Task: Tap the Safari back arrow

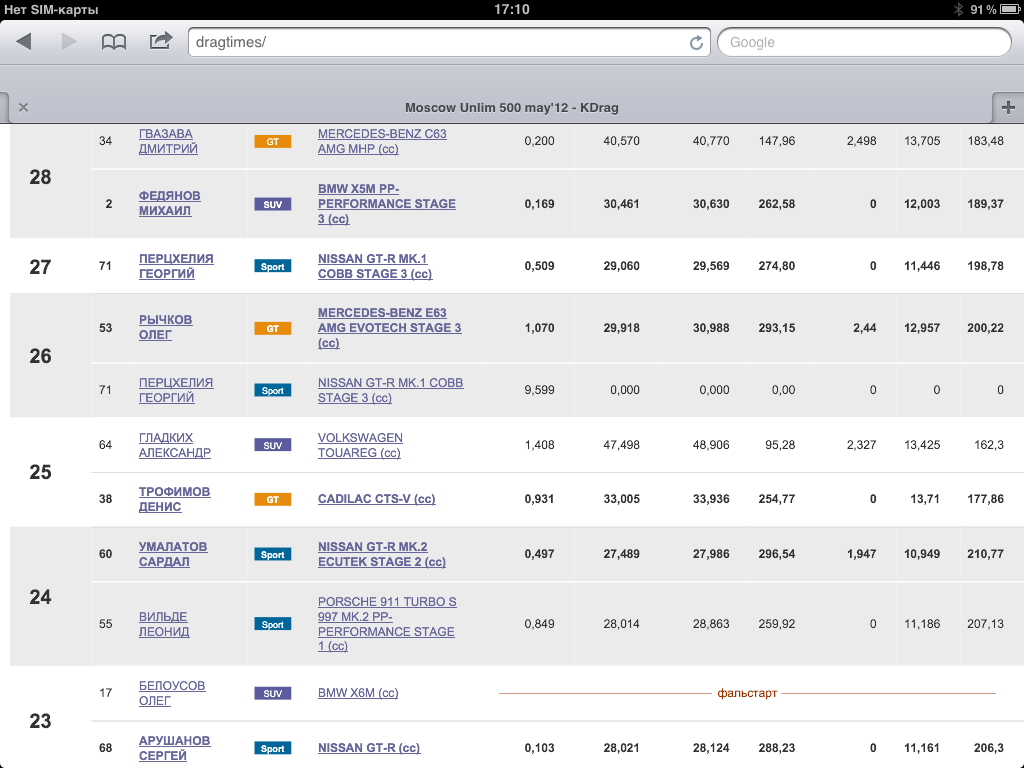Action: point(24,42)
